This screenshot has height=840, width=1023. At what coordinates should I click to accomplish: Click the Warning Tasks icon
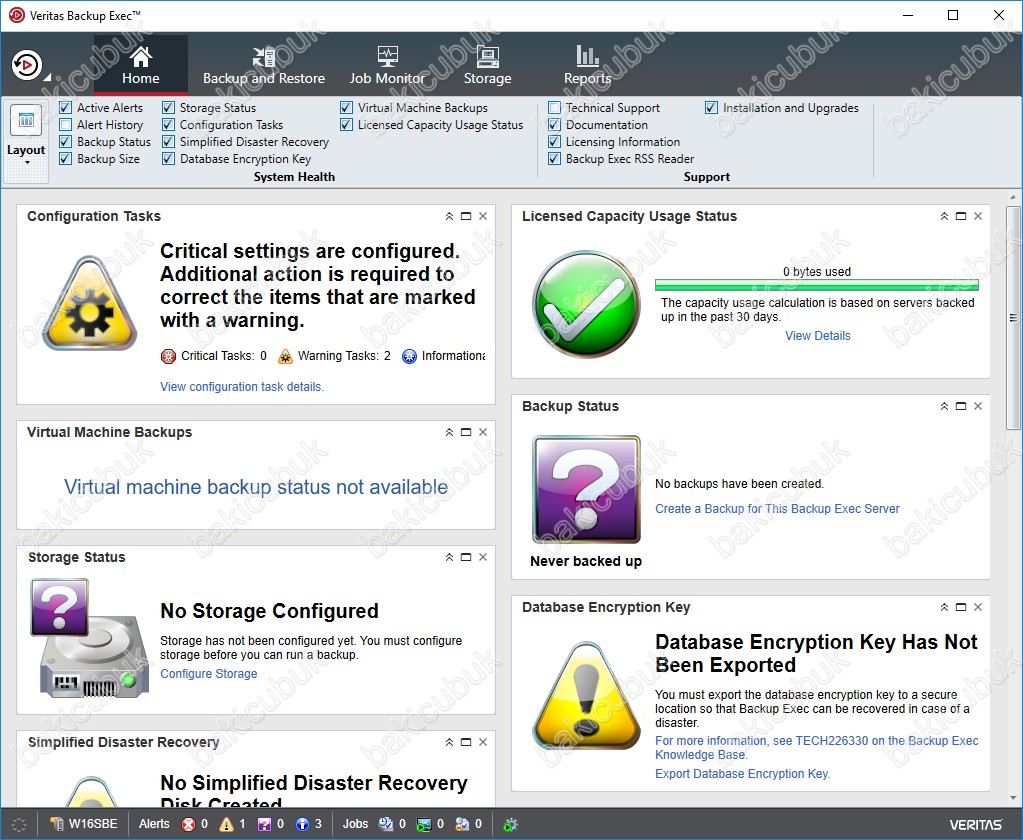pyautogui.click(x=285, y=356)
